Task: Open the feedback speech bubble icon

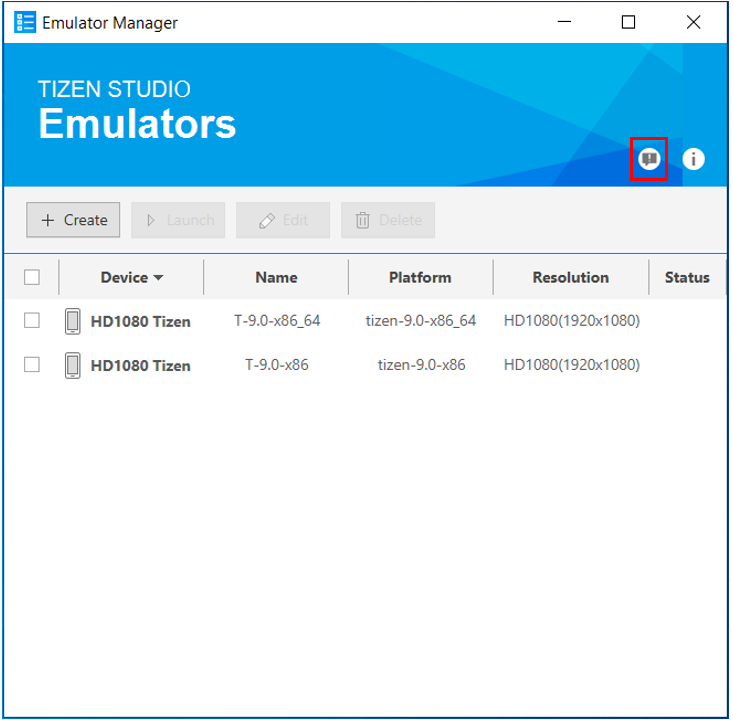Action: 650,159
